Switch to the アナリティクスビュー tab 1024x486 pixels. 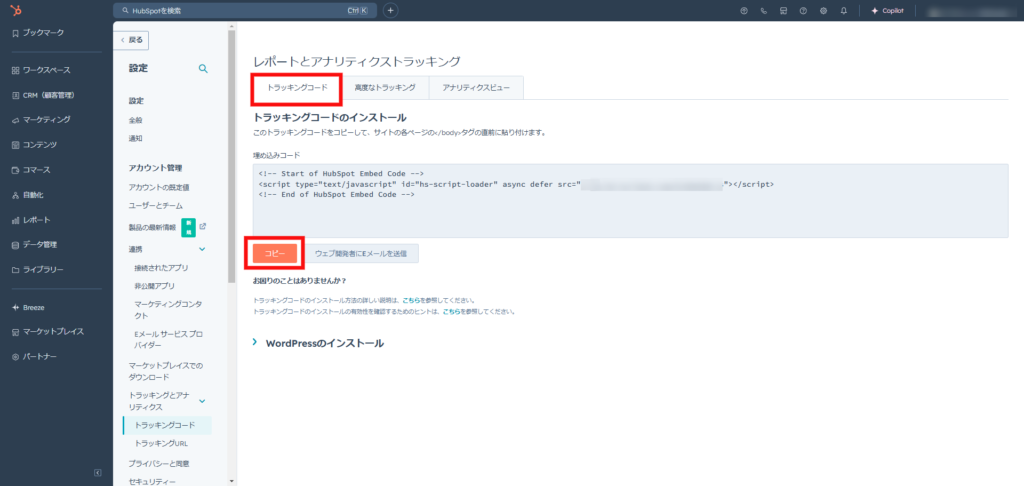click(476, 88)
